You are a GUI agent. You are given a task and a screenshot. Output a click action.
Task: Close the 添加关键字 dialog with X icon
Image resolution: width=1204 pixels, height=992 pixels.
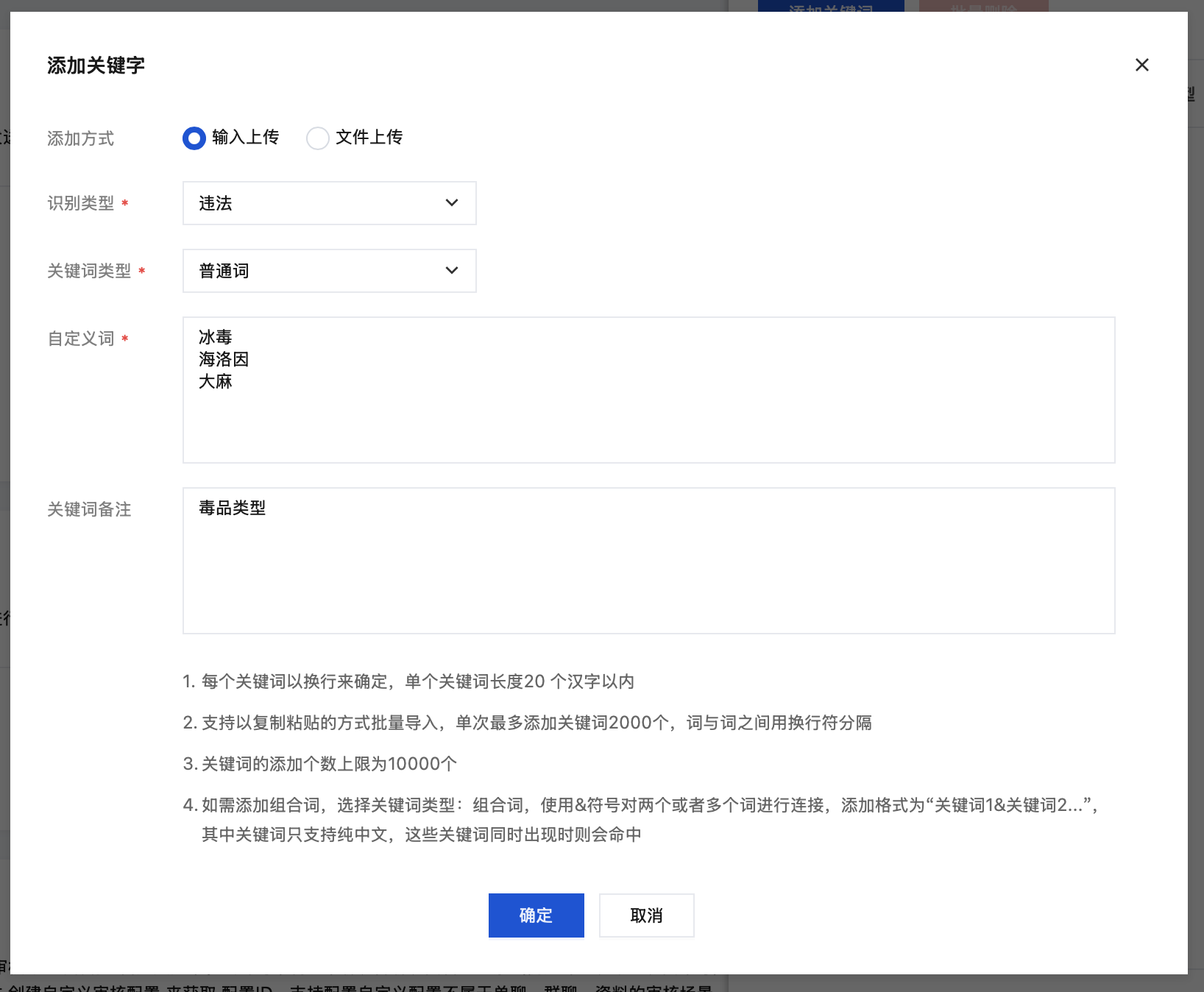click(x=1141, y=65)
